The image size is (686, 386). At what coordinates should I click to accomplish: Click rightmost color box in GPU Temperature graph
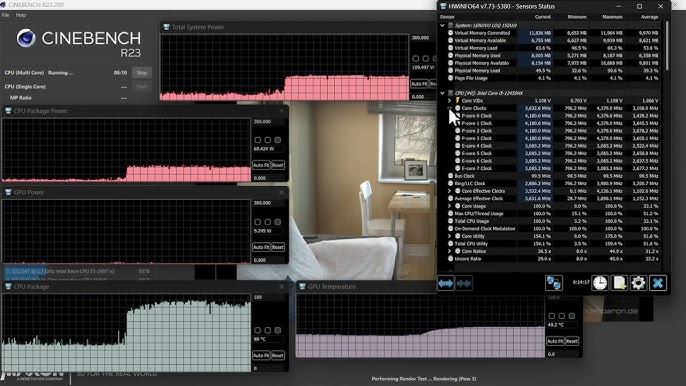[571, 316]
